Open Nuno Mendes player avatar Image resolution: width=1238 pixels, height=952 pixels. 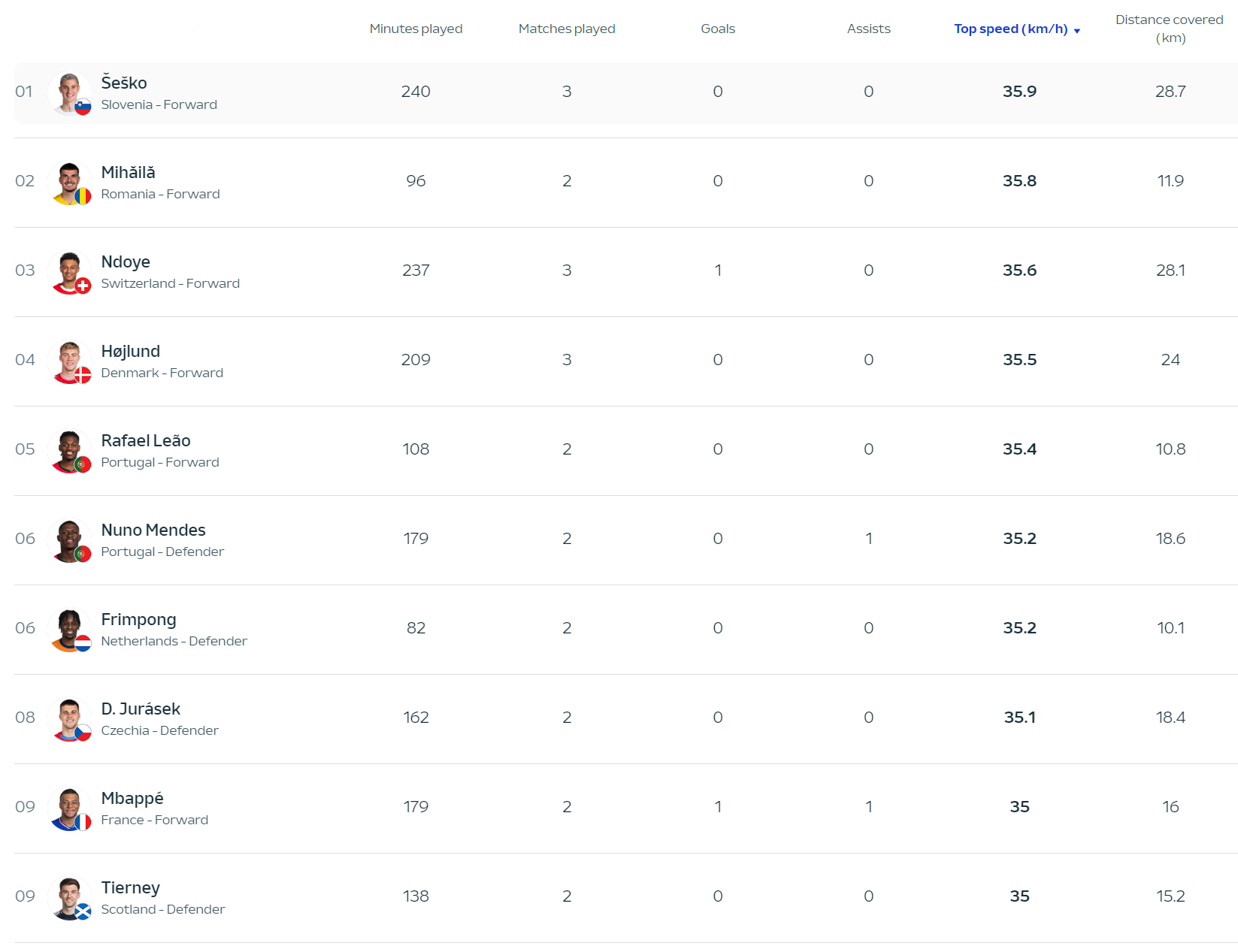pos(69,539)
